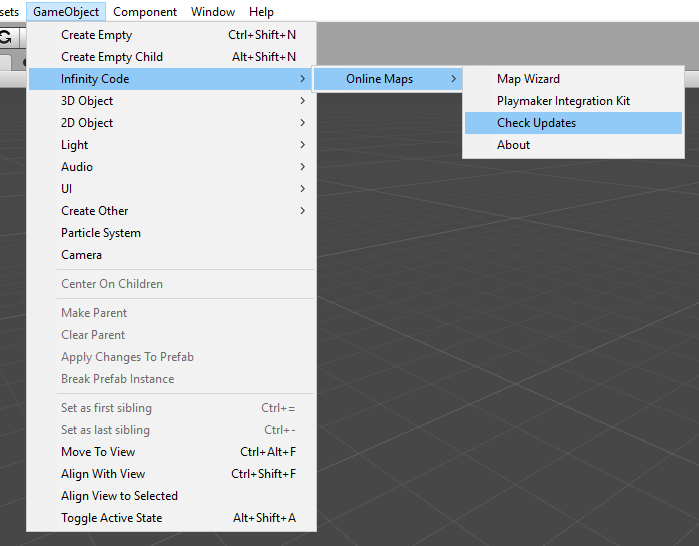Viewport: 699px width, 546px height.
Task: Open the Component menu
Action: pos(145,12)
